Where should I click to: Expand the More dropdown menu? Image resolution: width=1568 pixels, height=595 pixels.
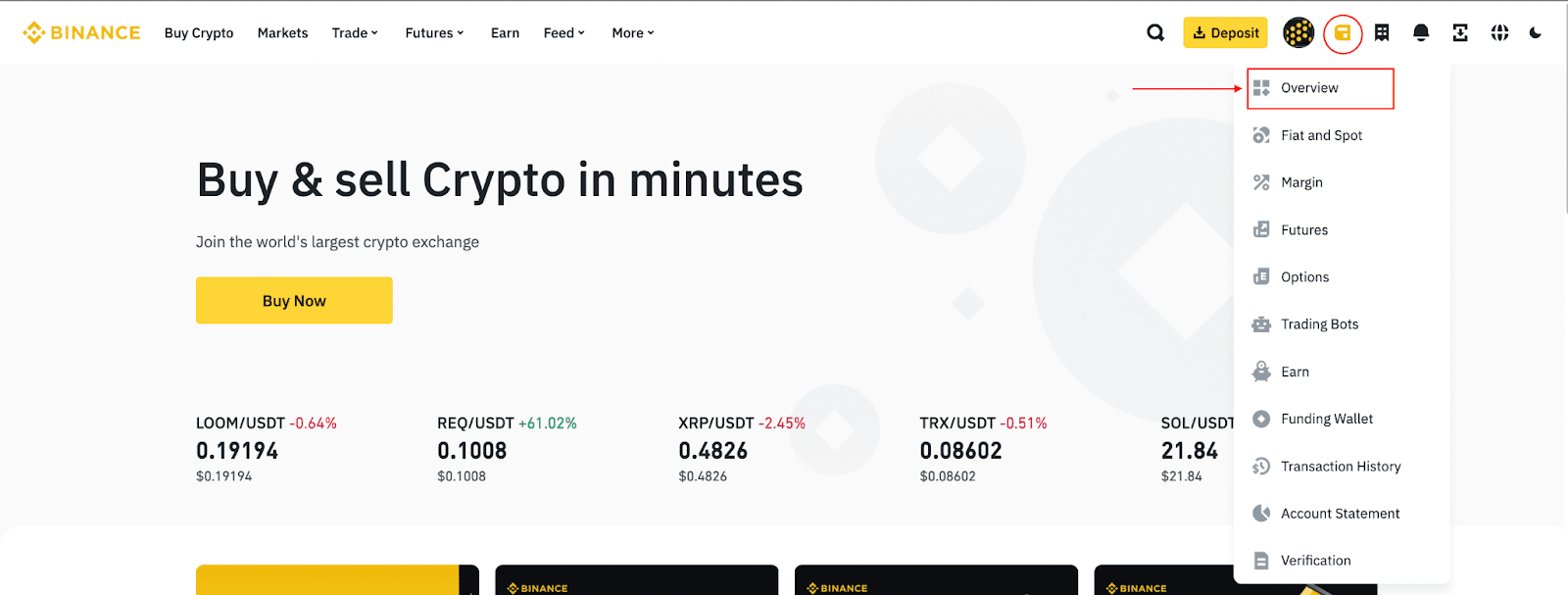click(x=633, y=33)
